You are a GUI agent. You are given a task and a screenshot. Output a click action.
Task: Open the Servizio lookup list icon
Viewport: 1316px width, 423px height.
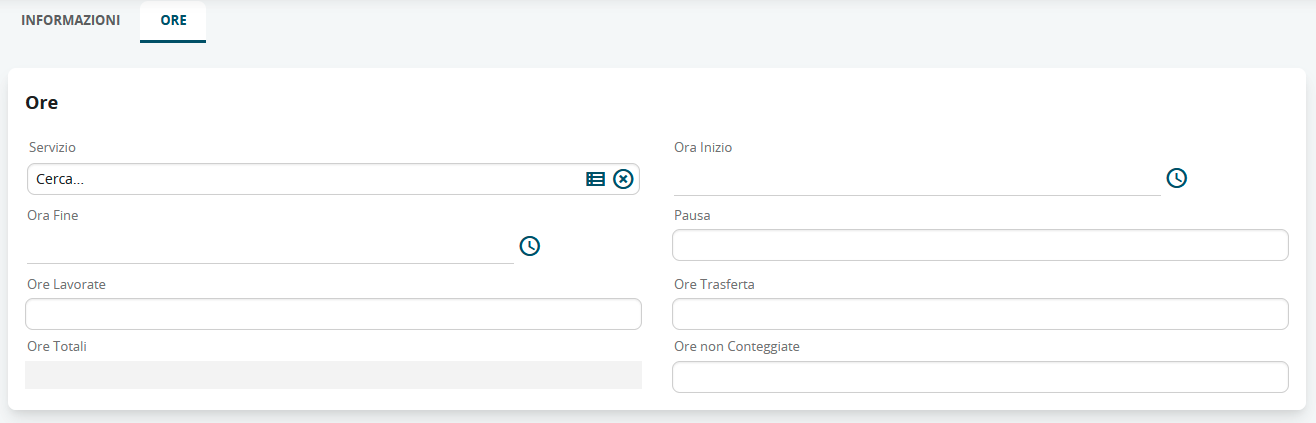595,179
